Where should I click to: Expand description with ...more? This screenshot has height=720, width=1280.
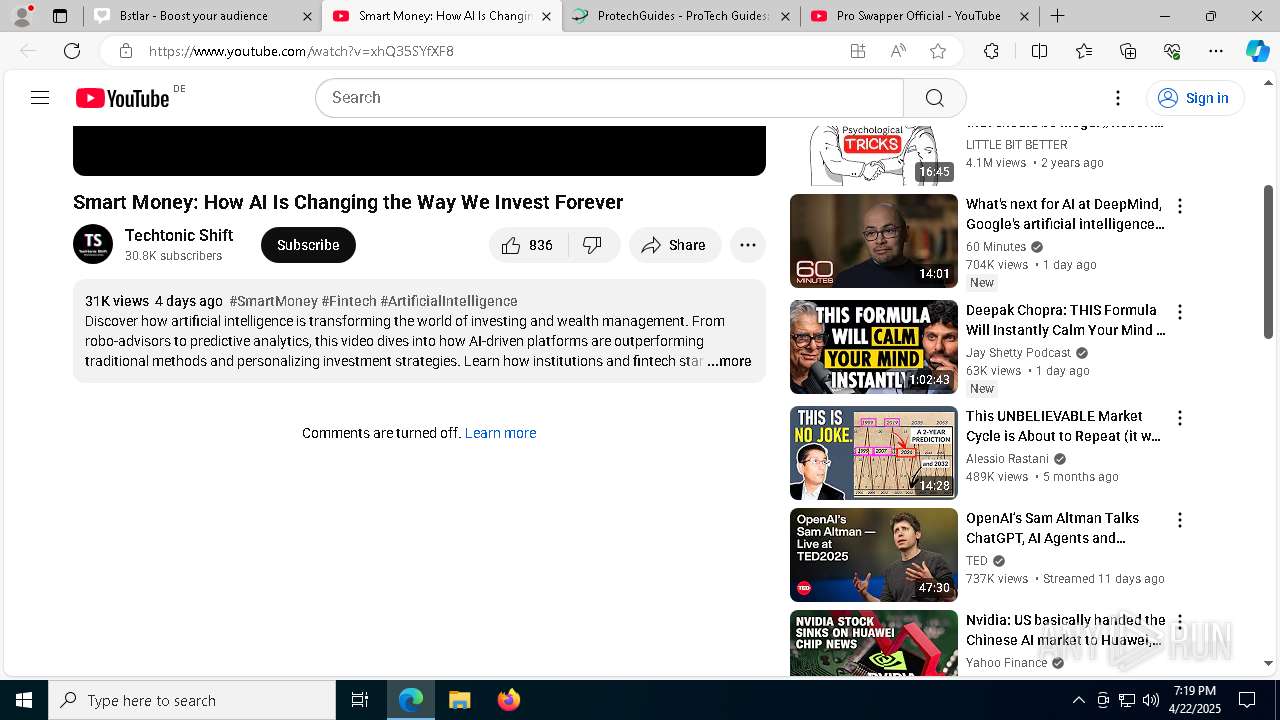729,361
